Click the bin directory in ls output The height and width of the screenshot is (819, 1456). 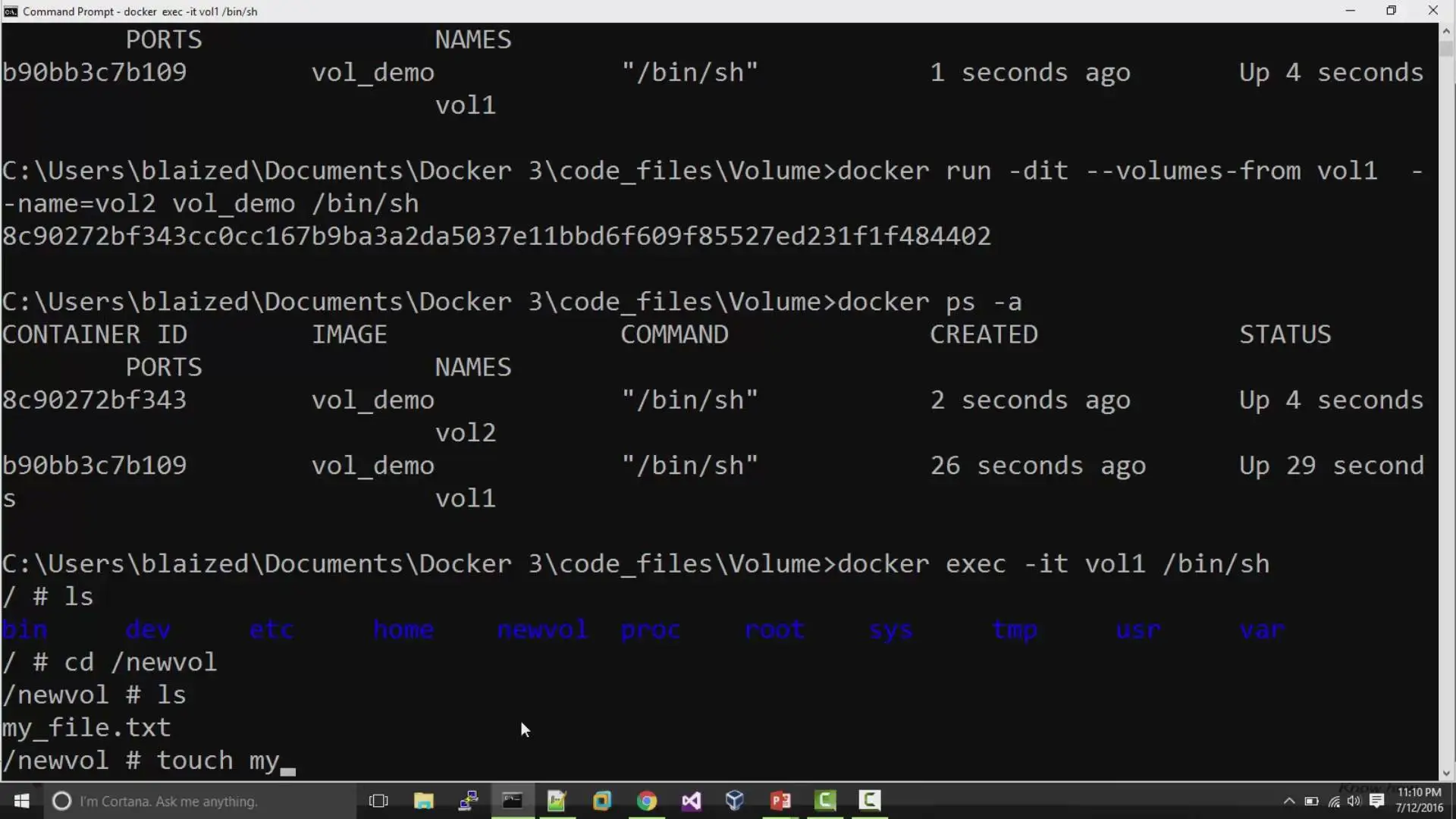pos(24,629)
